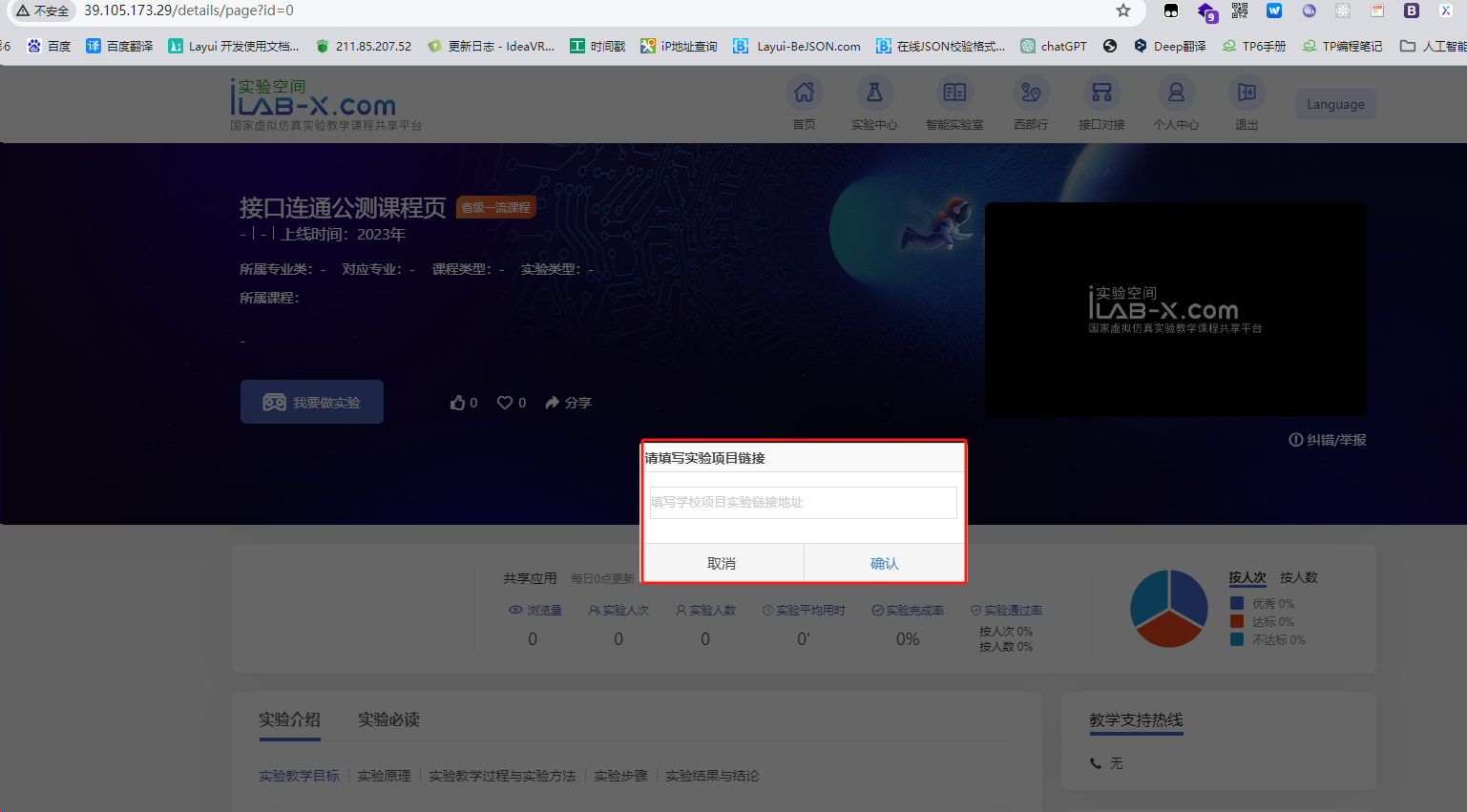Image resolution: width=1467 pixels, height=812 pixels.
Task: Click the 达标 red legend swatch
Action: [x=1237, y=621]
